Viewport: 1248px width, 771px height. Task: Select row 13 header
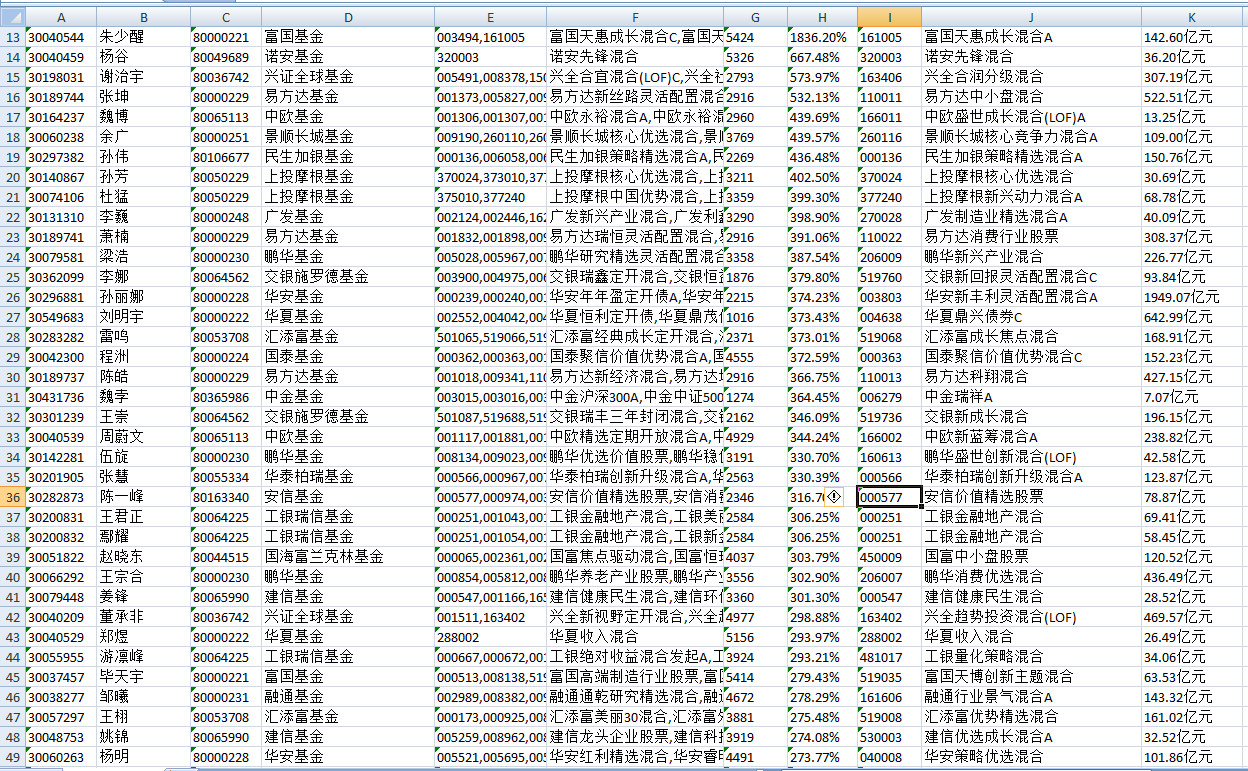(12, 37)
